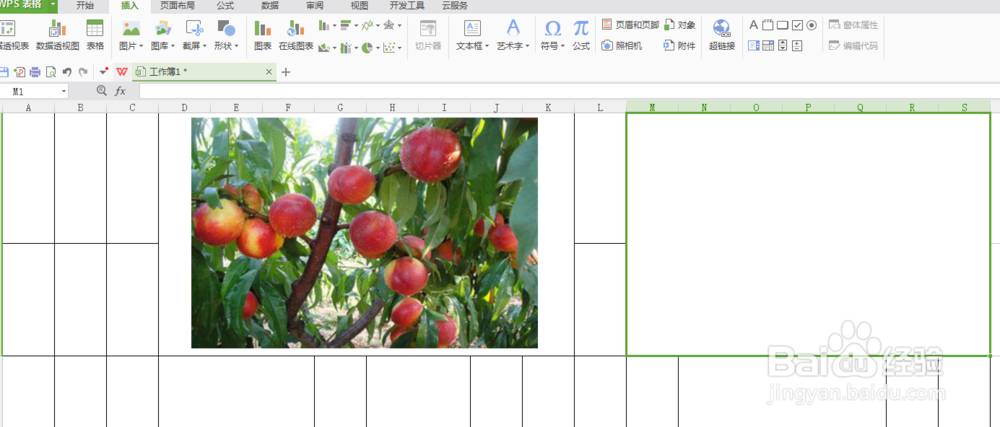The width and height of the screenshot is (1000, 427).
Task: Insert a PivotChart (数据透视图)
Action: click(x=57, y=35)
